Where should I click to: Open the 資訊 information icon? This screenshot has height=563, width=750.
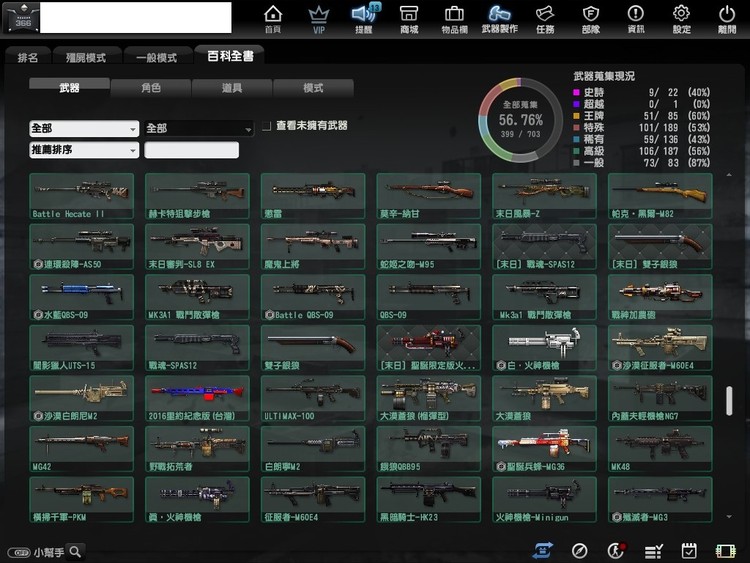point(636,19)
